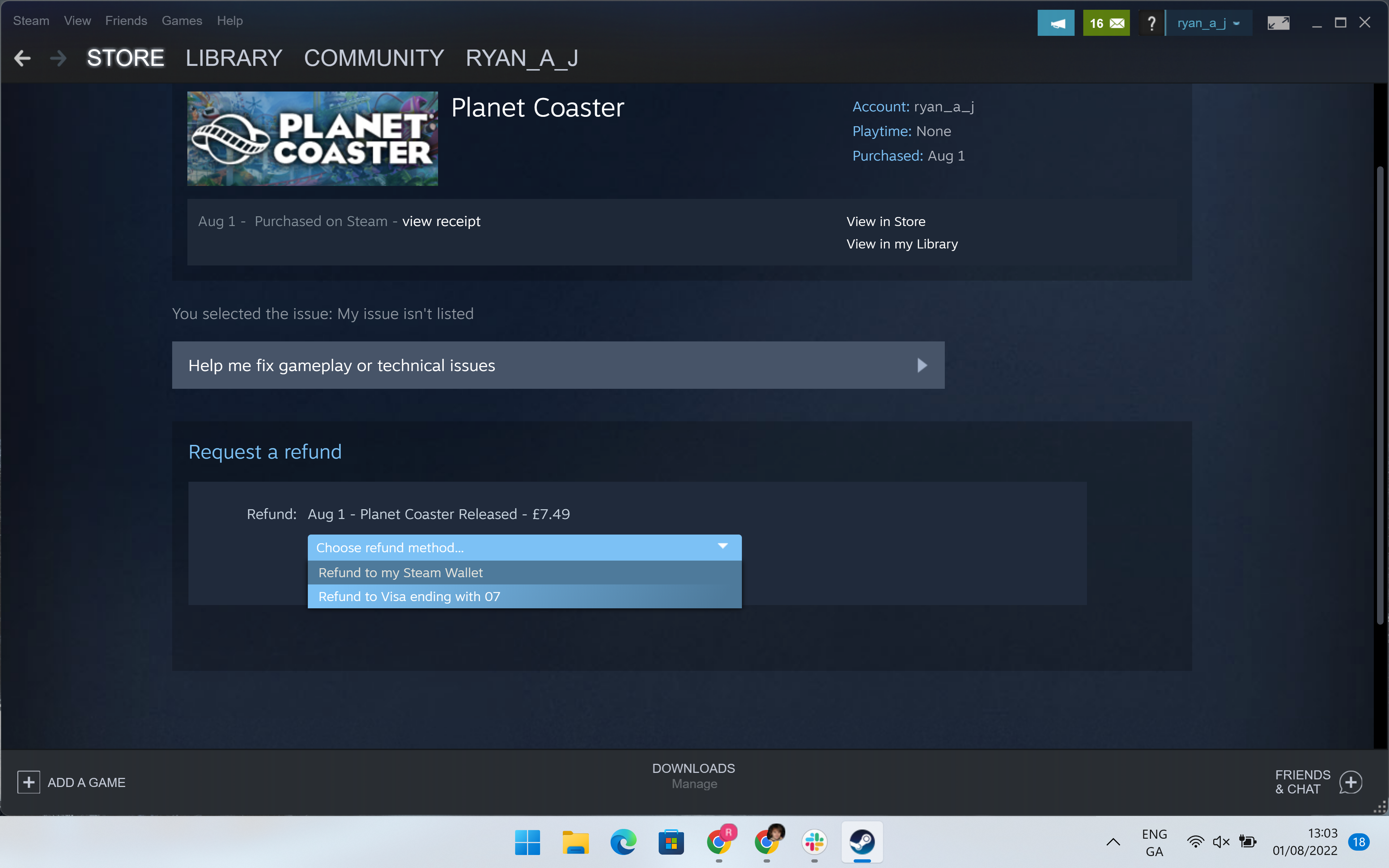Screen dimensions: 1389x868
Task: Click the muted volume tray icon
Action: (x=1221, y=842)
